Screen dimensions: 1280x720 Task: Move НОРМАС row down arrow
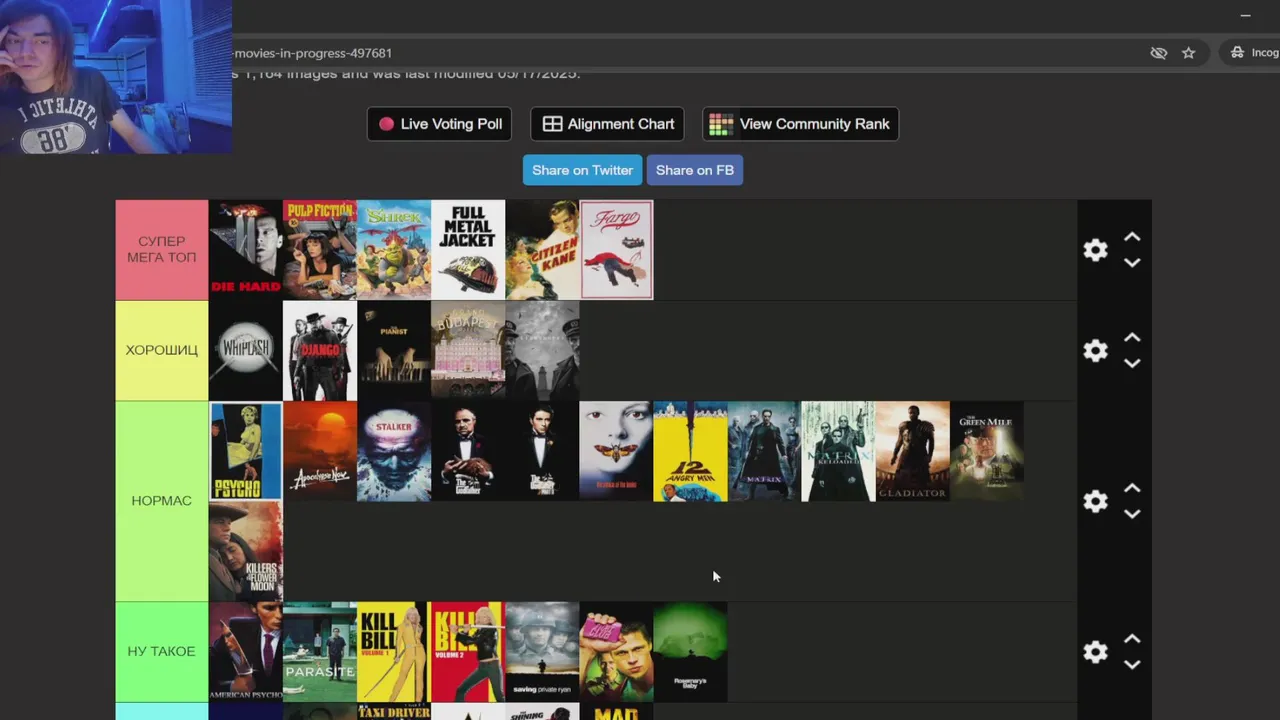(1132, 514)
